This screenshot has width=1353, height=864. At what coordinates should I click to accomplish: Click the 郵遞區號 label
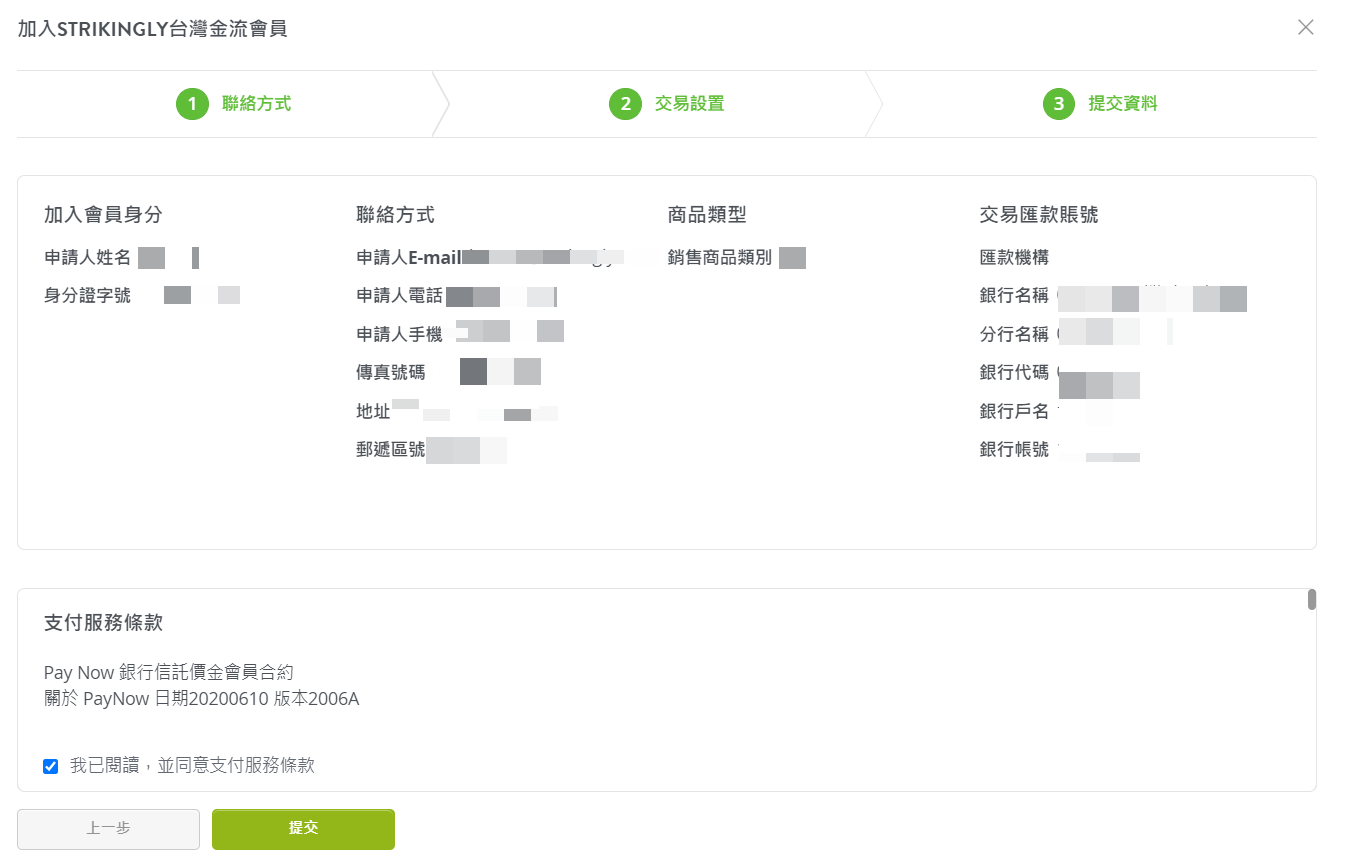391,450
